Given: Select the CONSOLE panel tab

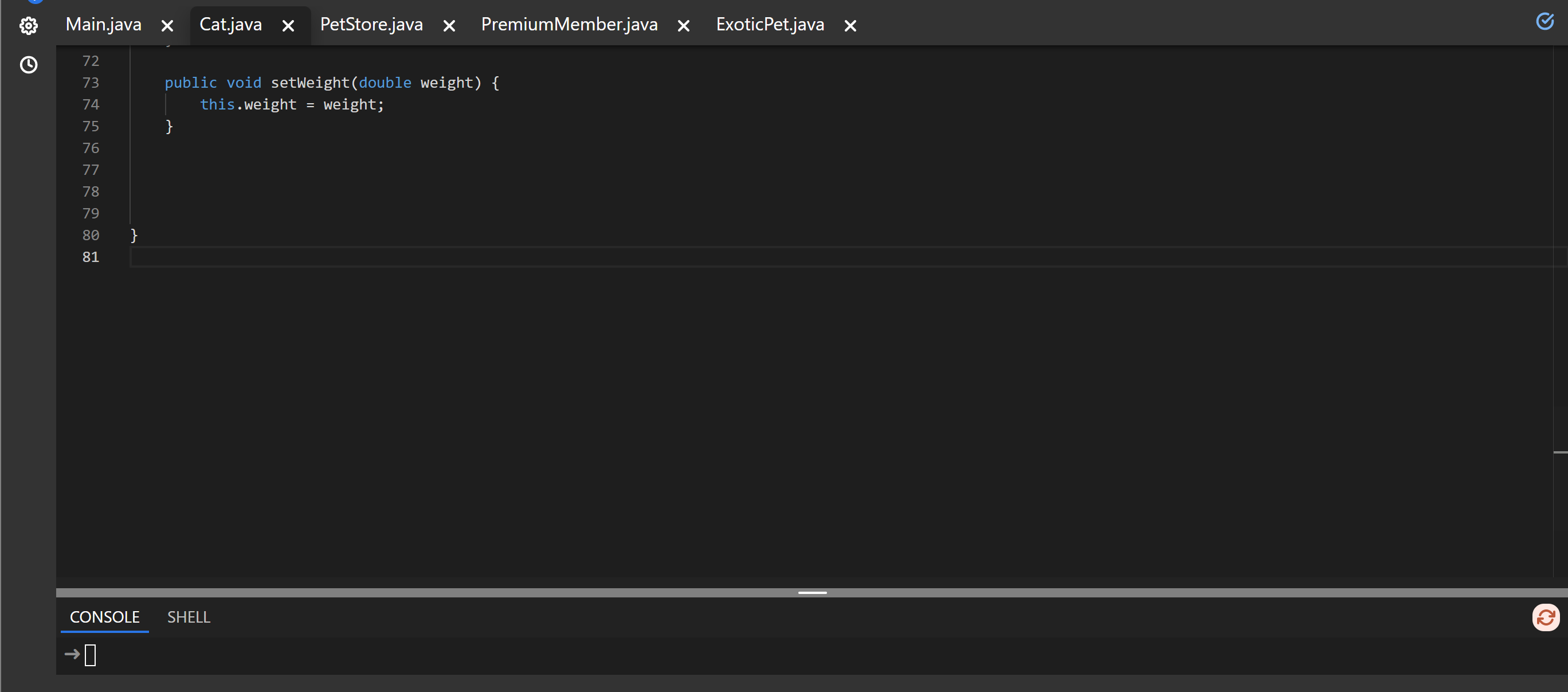Looking at the screenshot, I should (105, 617).
